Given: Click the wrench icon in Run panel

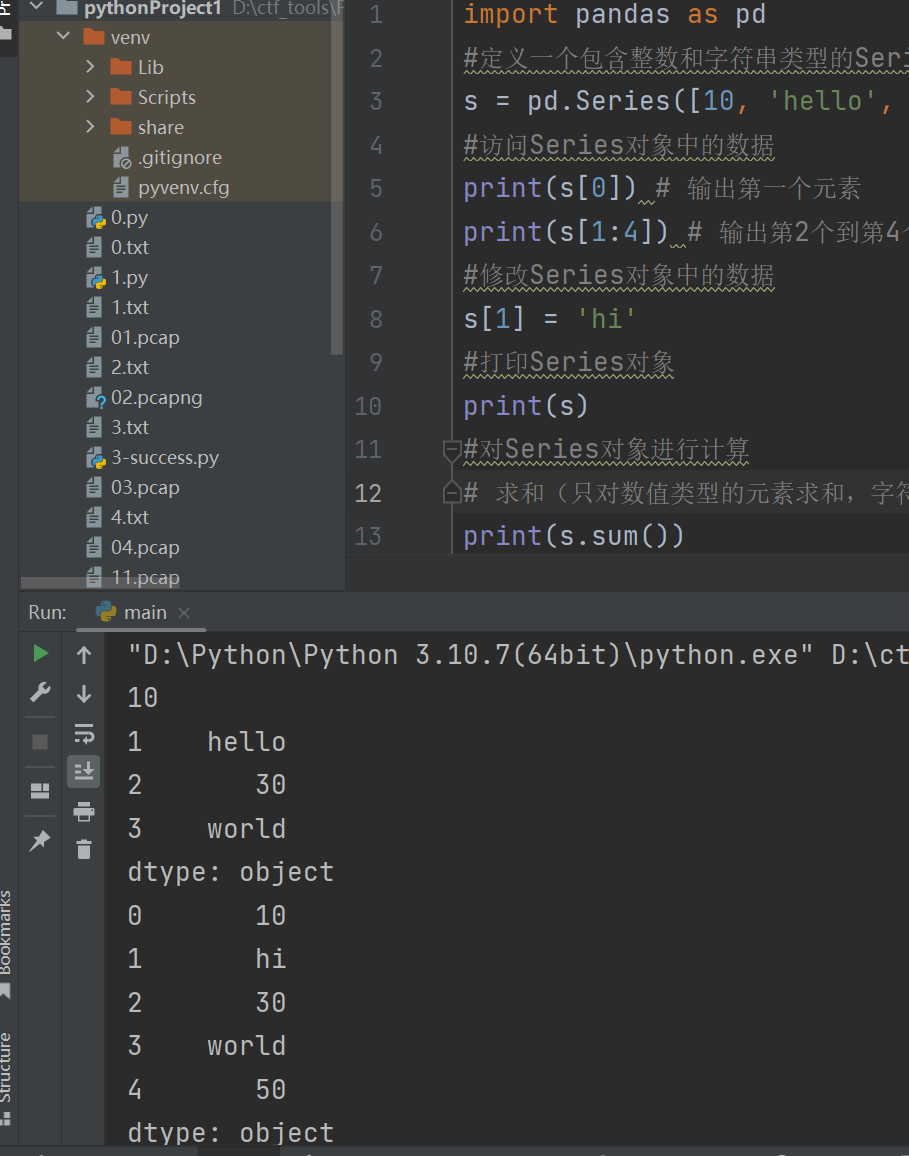Looking at the screenshot, I should coord(40,692).
